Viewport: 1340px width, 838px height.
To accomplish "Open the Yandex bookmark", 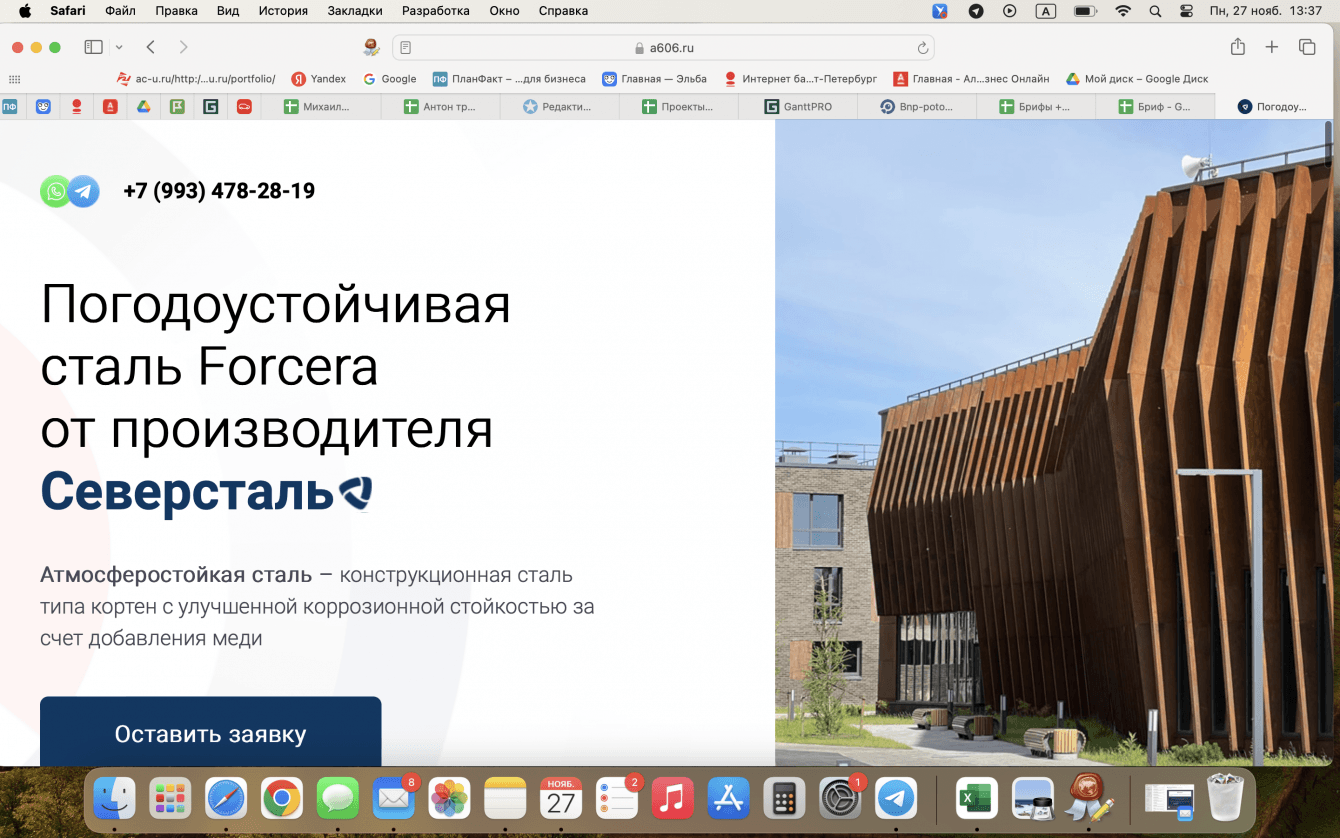I will pos(318,79).
